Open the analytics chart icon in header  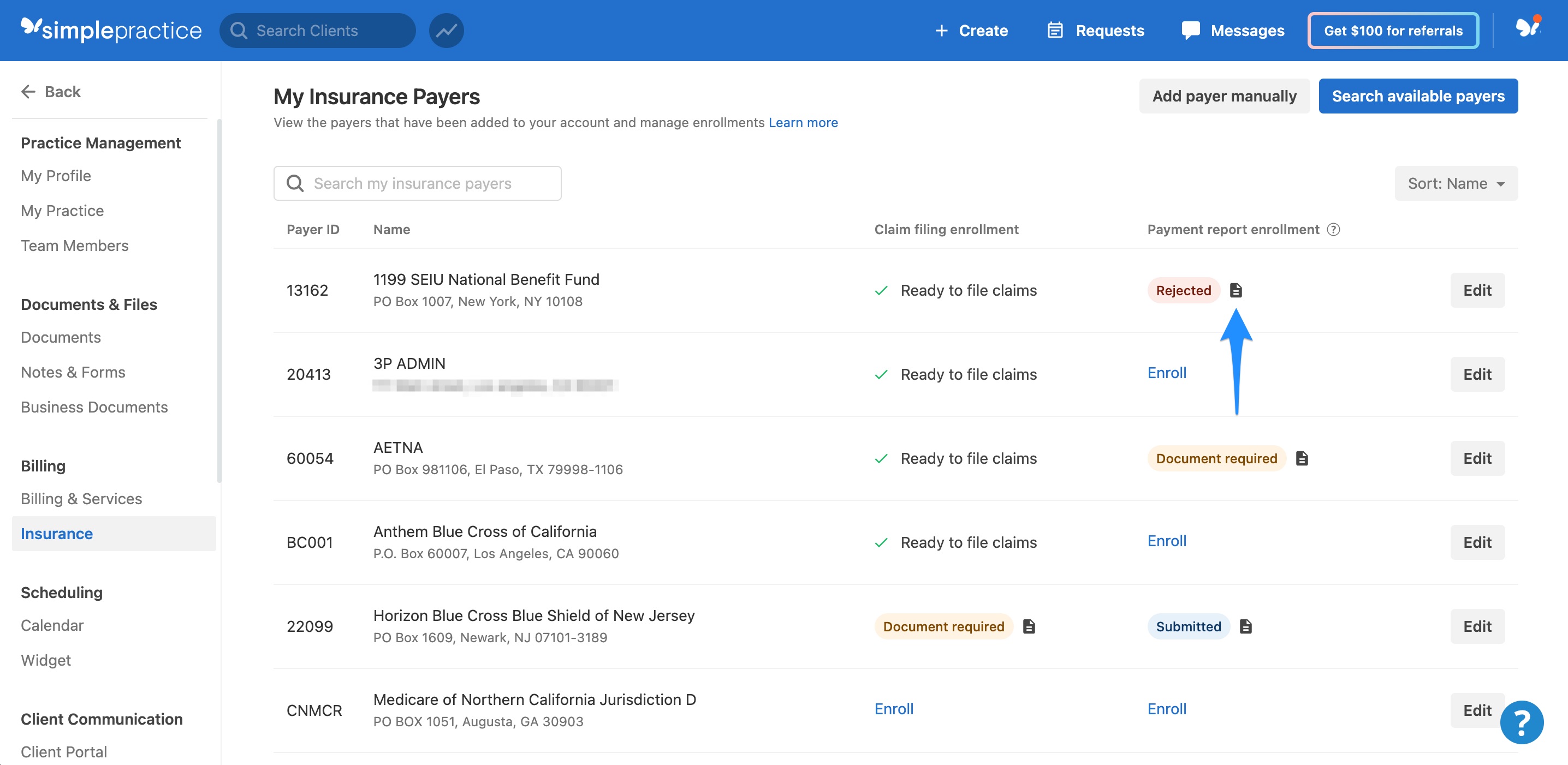[446, 31]
